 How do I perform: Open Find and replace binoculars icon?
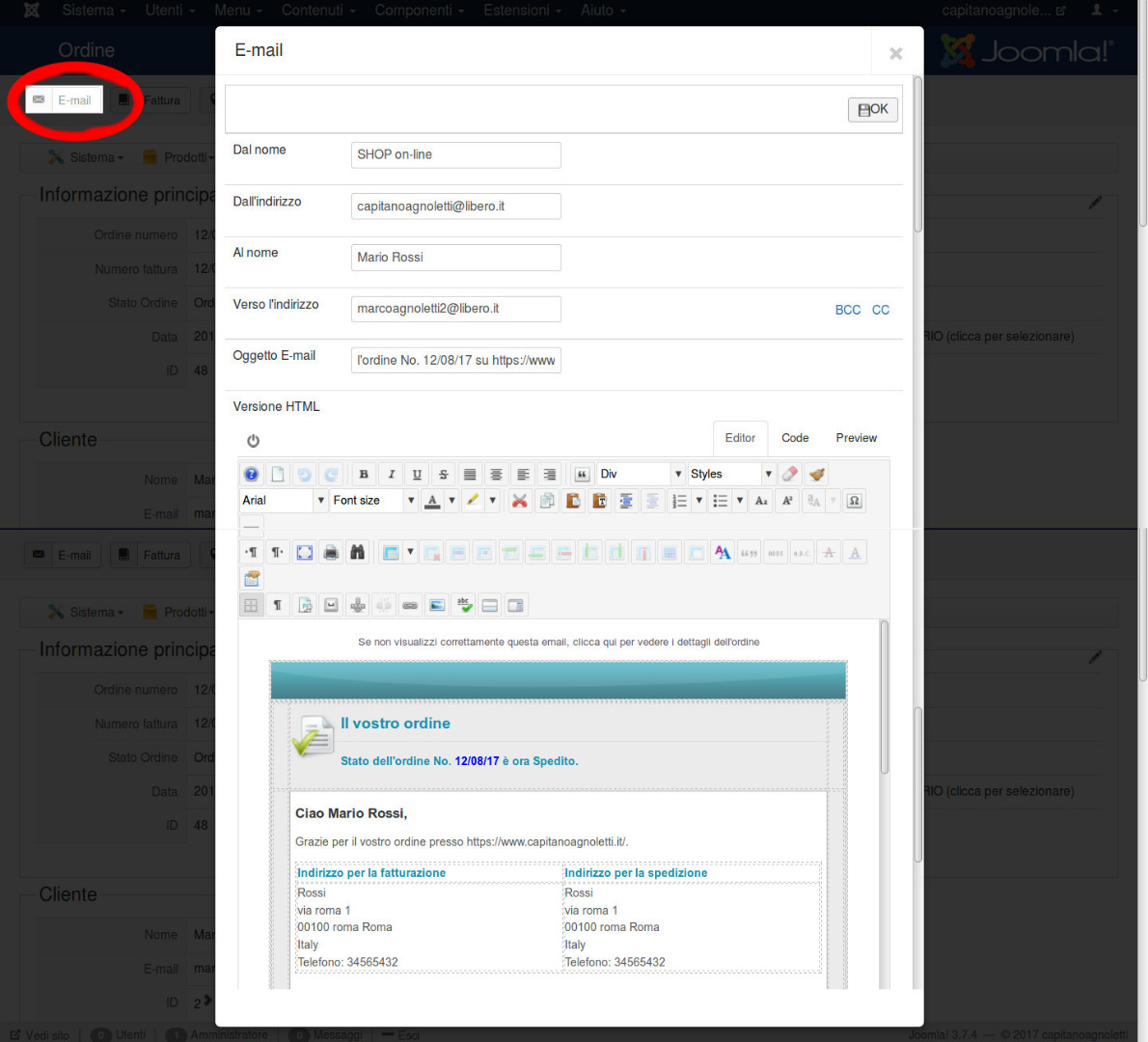(x=357, y=553)
